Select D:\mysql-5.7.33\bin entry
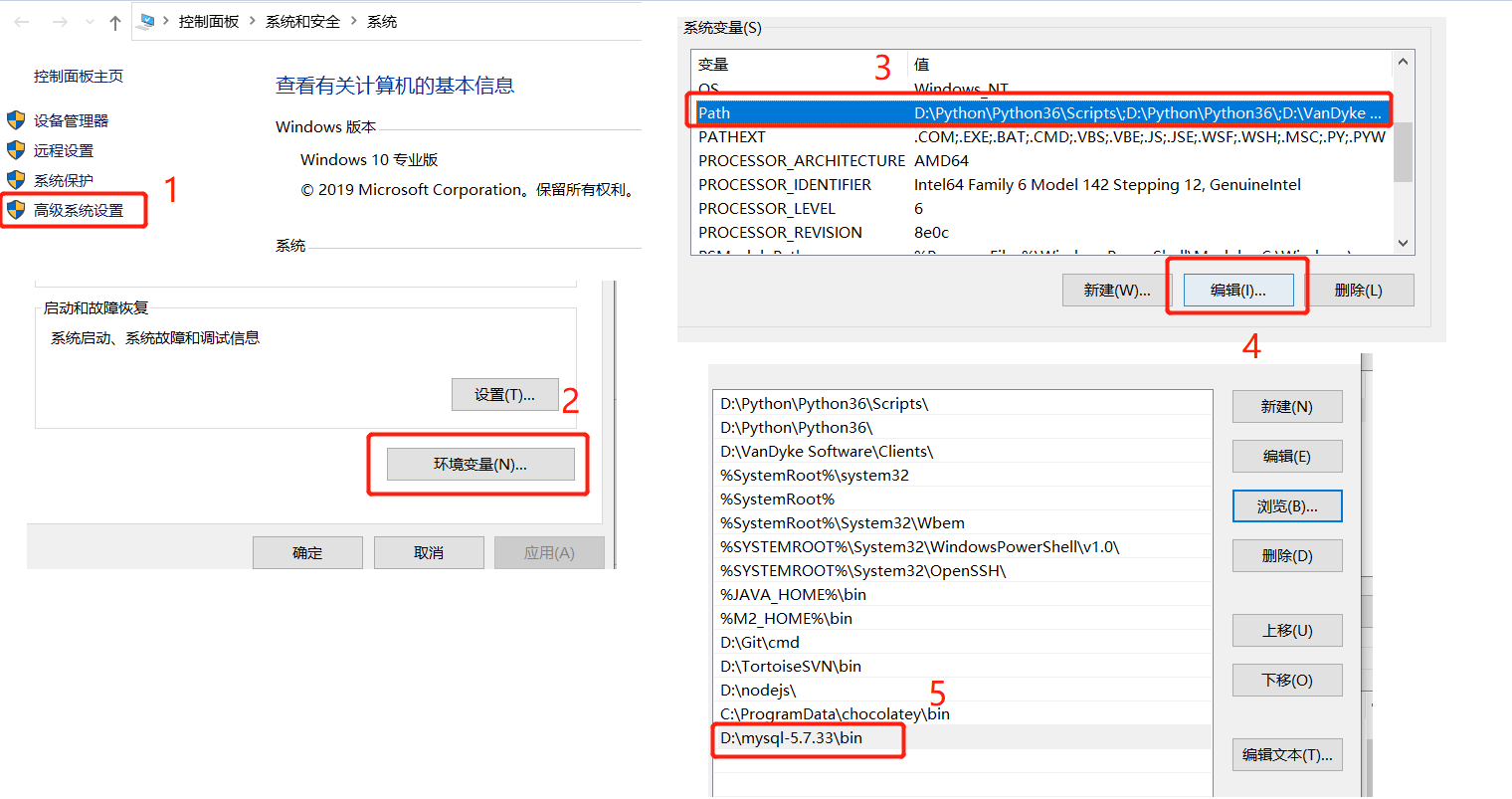 click(x=963, y=737)
